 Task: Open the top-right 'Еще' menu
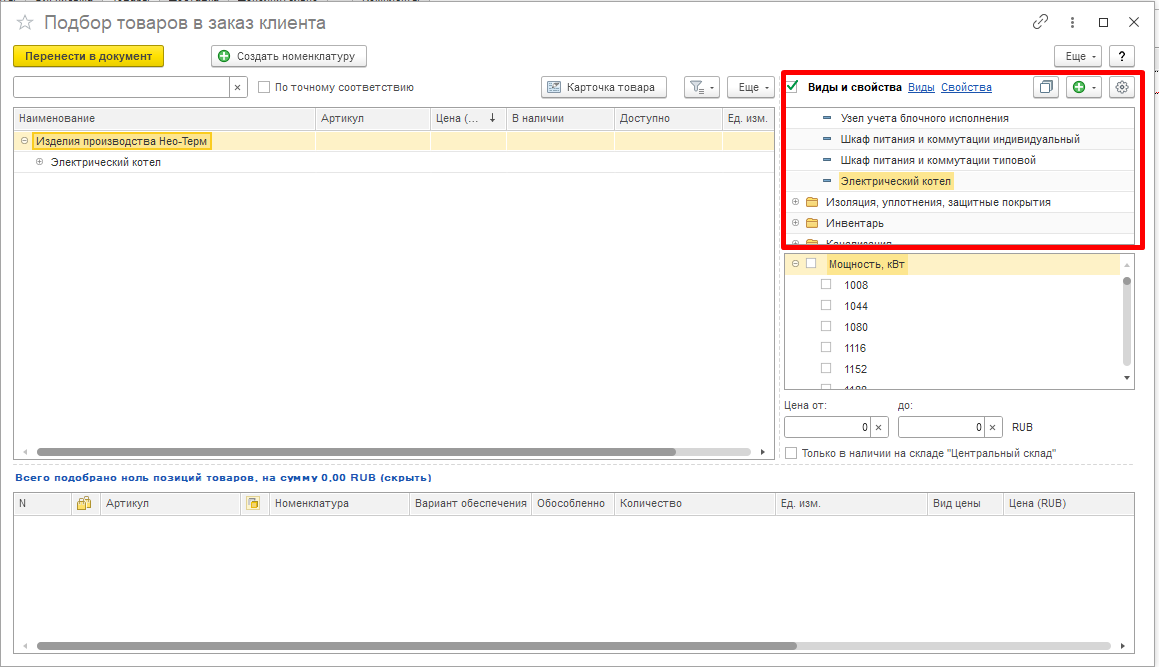(1078, 56)
